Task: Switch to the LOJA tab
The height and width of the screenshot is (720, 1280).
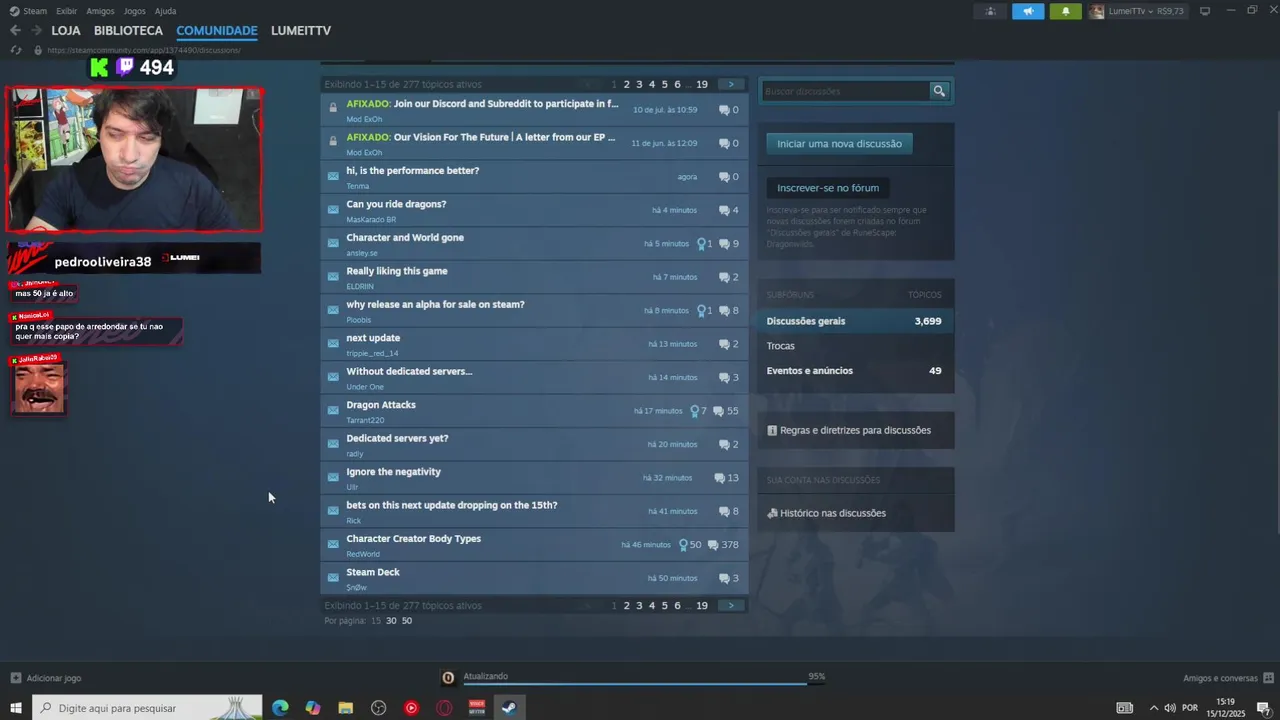Action: click(66, 31)
